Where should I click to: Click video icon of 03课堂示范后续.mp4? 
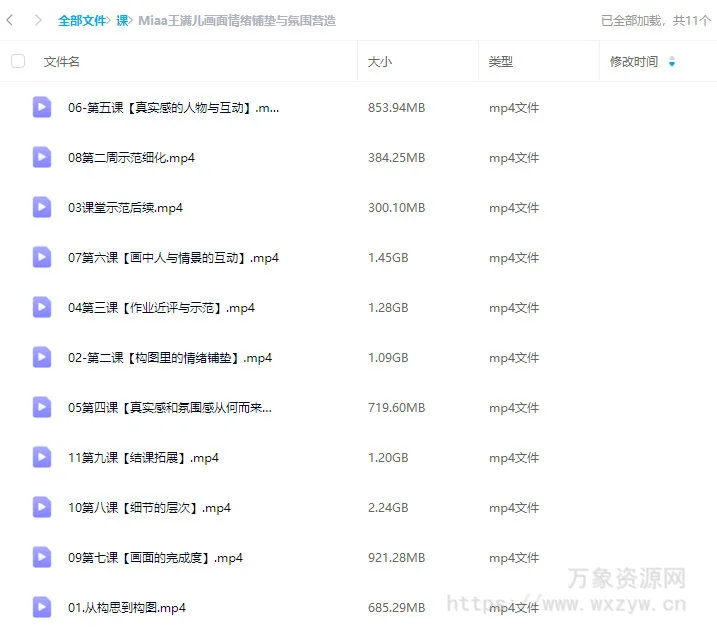point(42,207)
